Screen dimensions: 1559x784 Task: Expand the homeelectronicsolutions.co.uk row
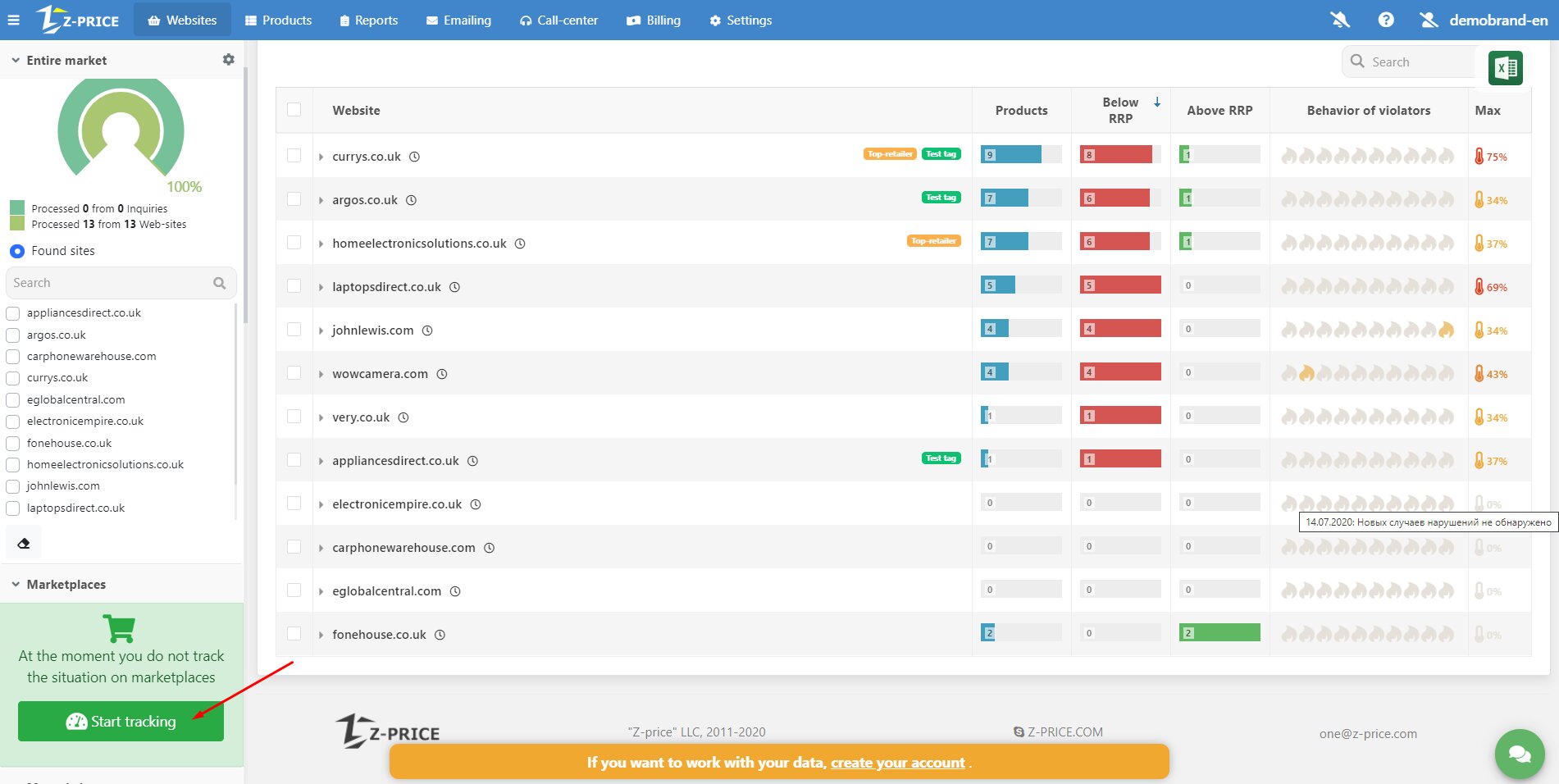point(321,244)
